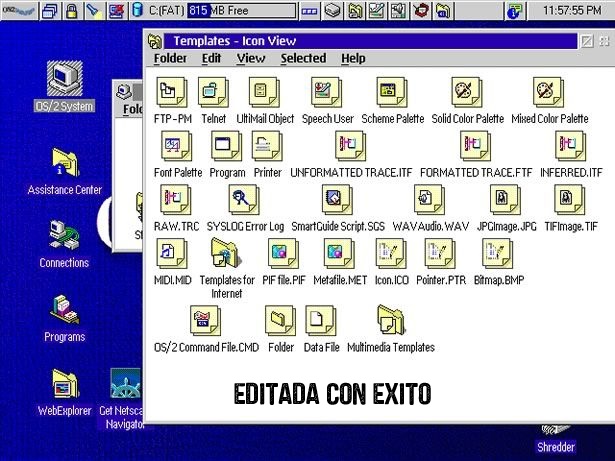Click the disk drive cylinder icon

coord(137,10)
